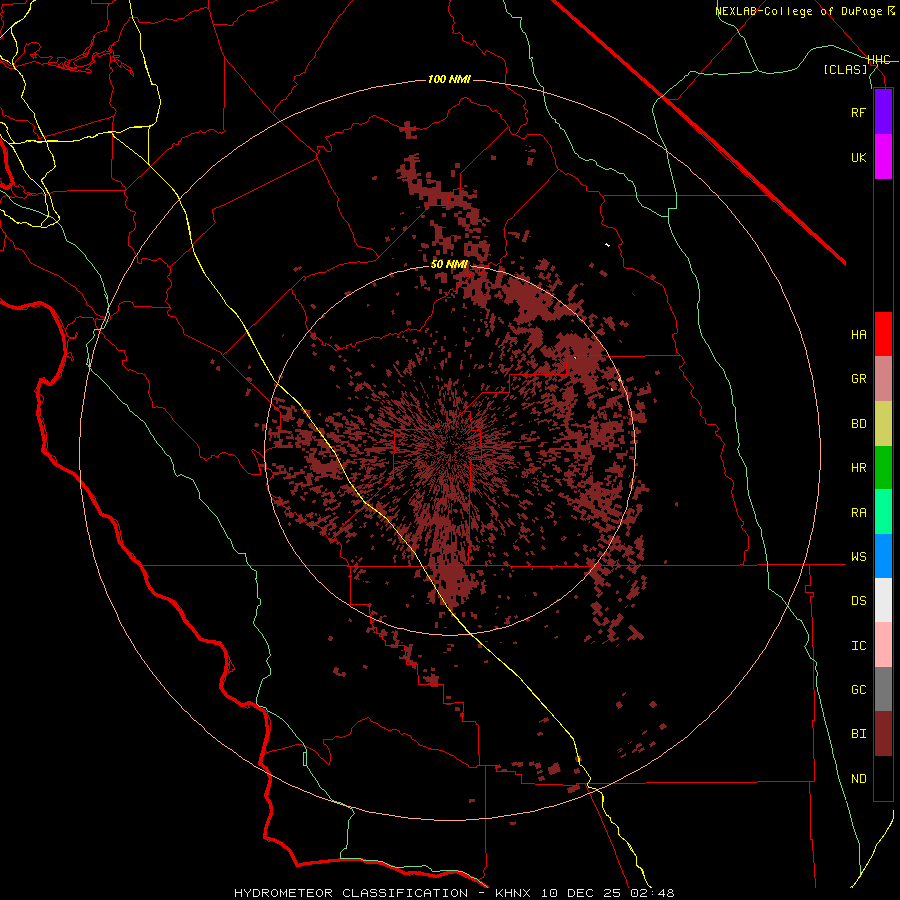Click the UK magenta legend swatch
Screen dimensions: 900x900
(883, 157)
